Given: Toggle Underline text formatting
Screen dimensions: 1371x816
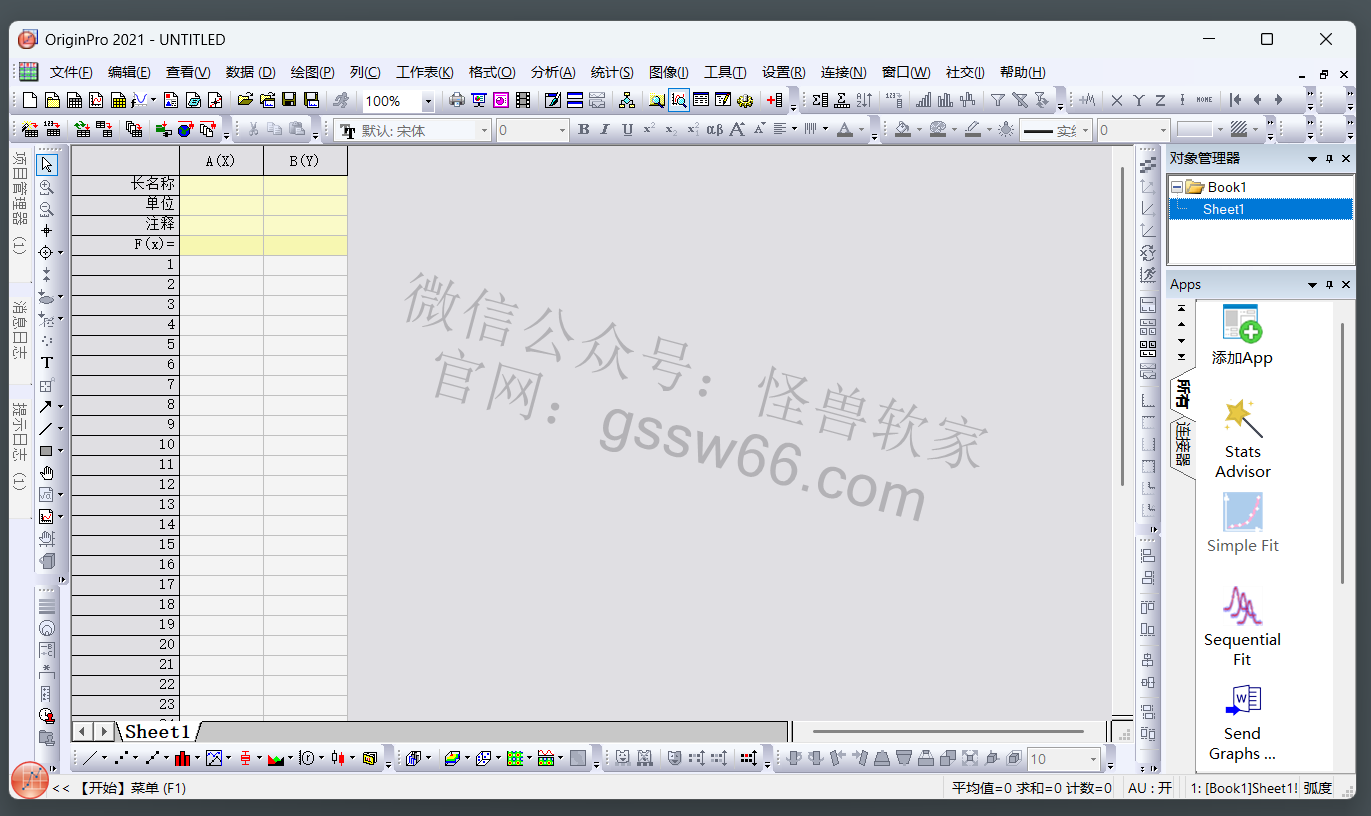Looking at the screenshot, I should 627,130.
